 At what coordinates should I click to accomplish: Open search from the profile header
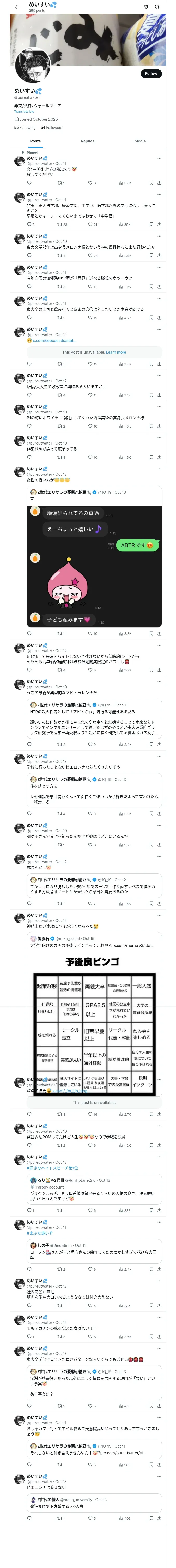point(157,7)
